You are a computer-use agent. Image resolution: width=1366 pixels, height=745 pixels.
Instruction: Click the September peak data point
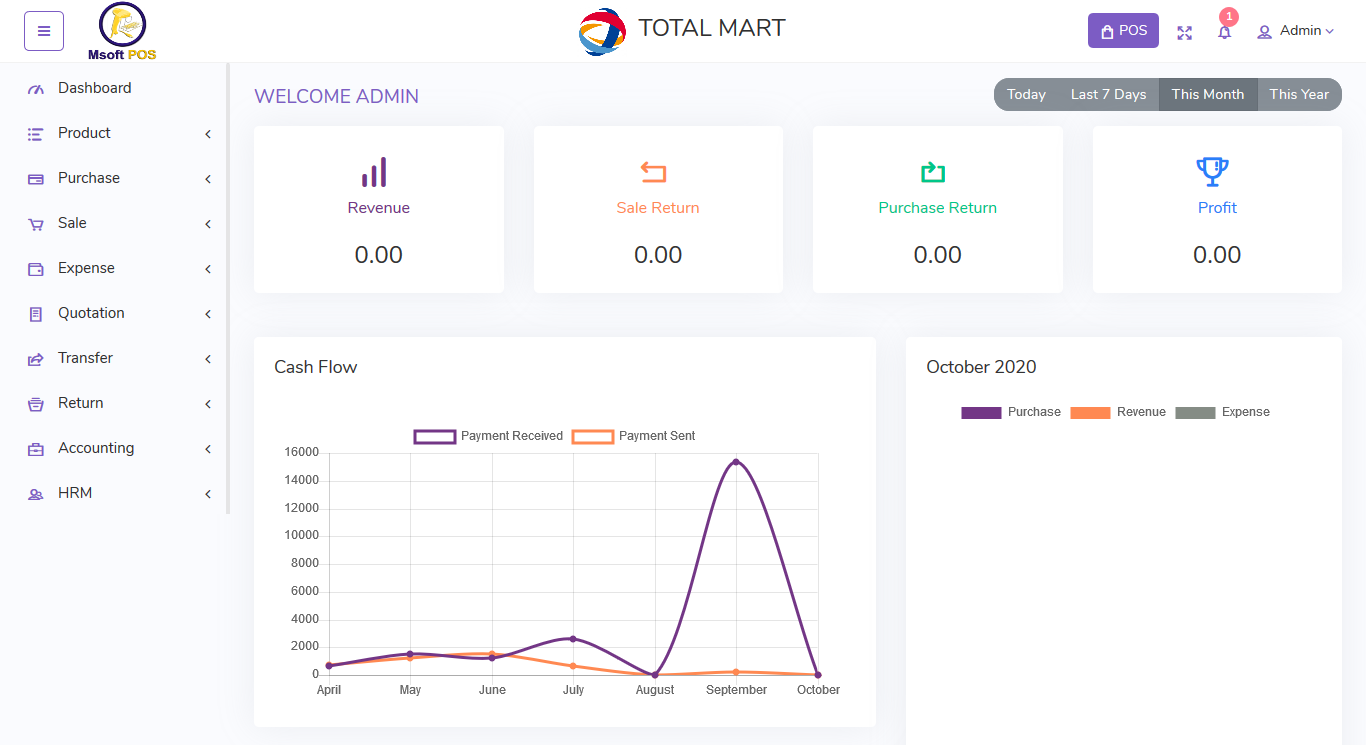[736, 462]
